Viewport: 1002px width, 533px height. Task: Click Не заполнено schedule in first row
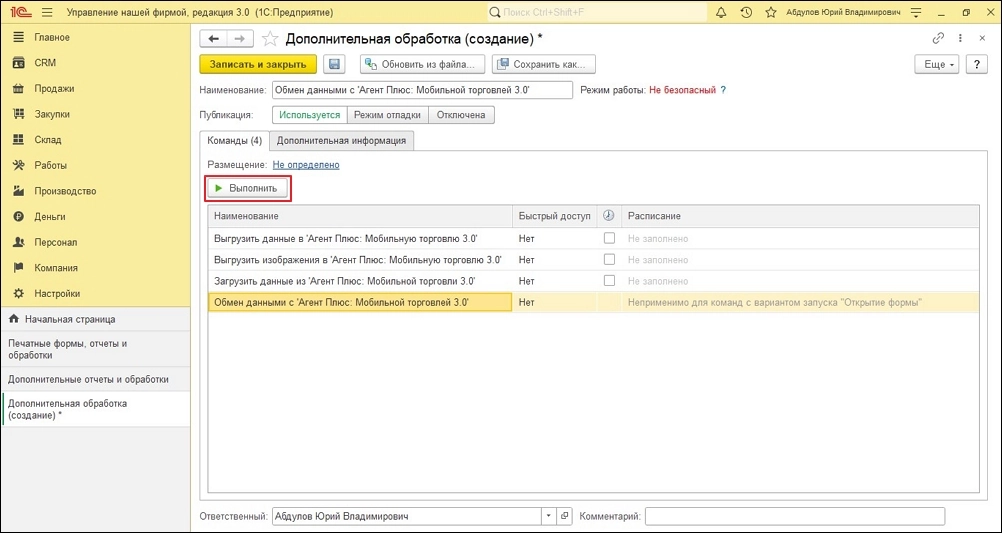658,238
